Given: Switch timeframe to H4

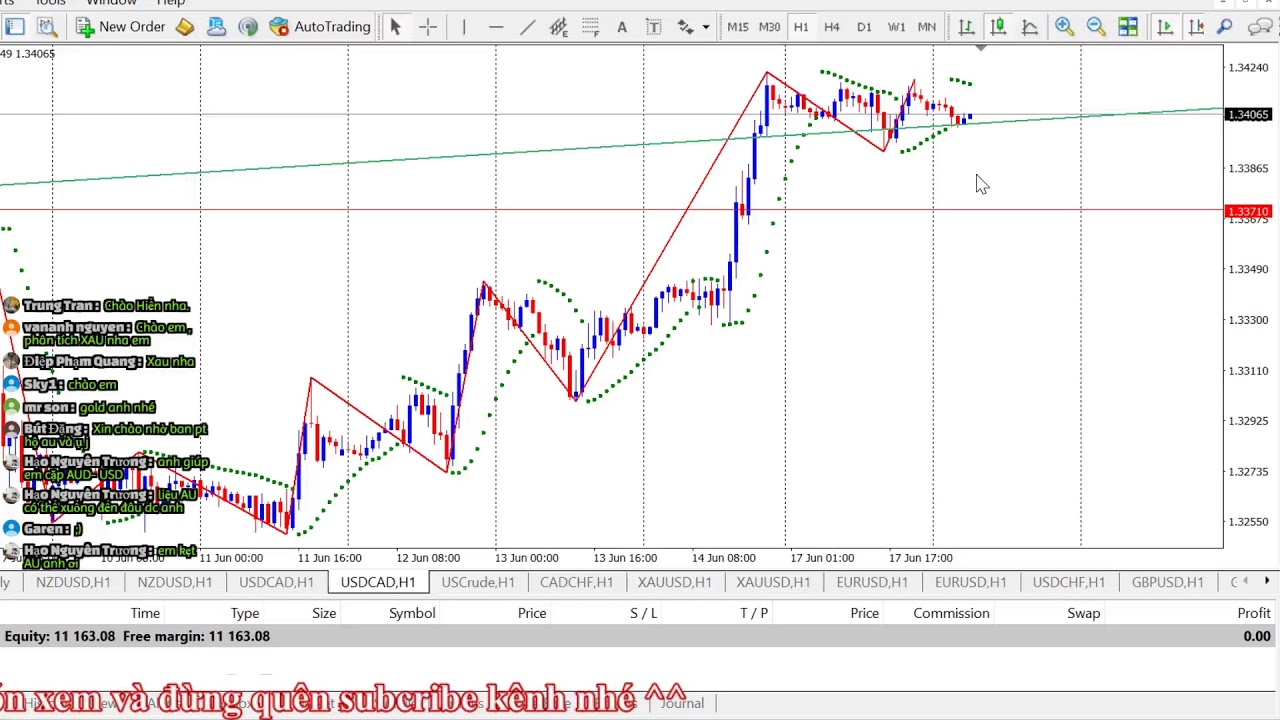Looking at the screenshot, I should [832, 27].
